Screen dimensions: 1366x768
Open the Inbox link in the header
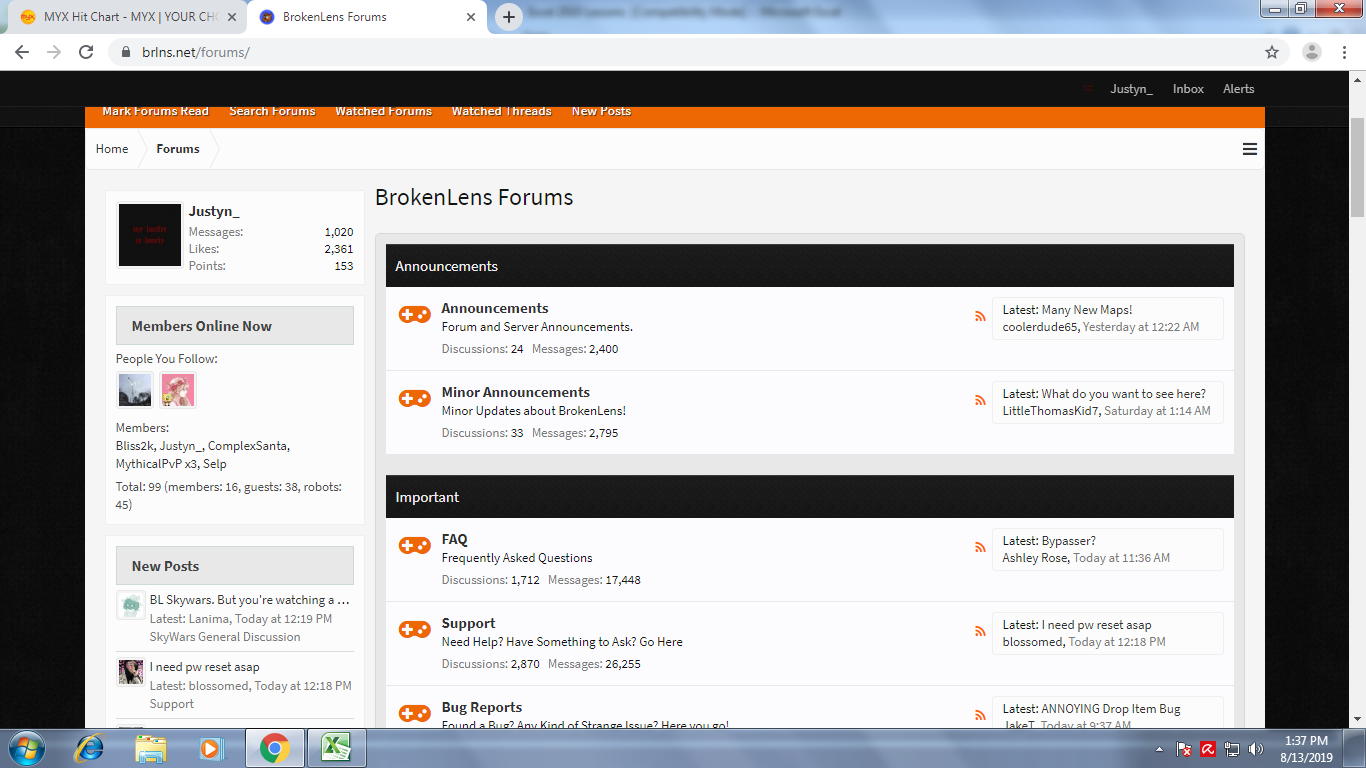click(x=1188, y=89)
